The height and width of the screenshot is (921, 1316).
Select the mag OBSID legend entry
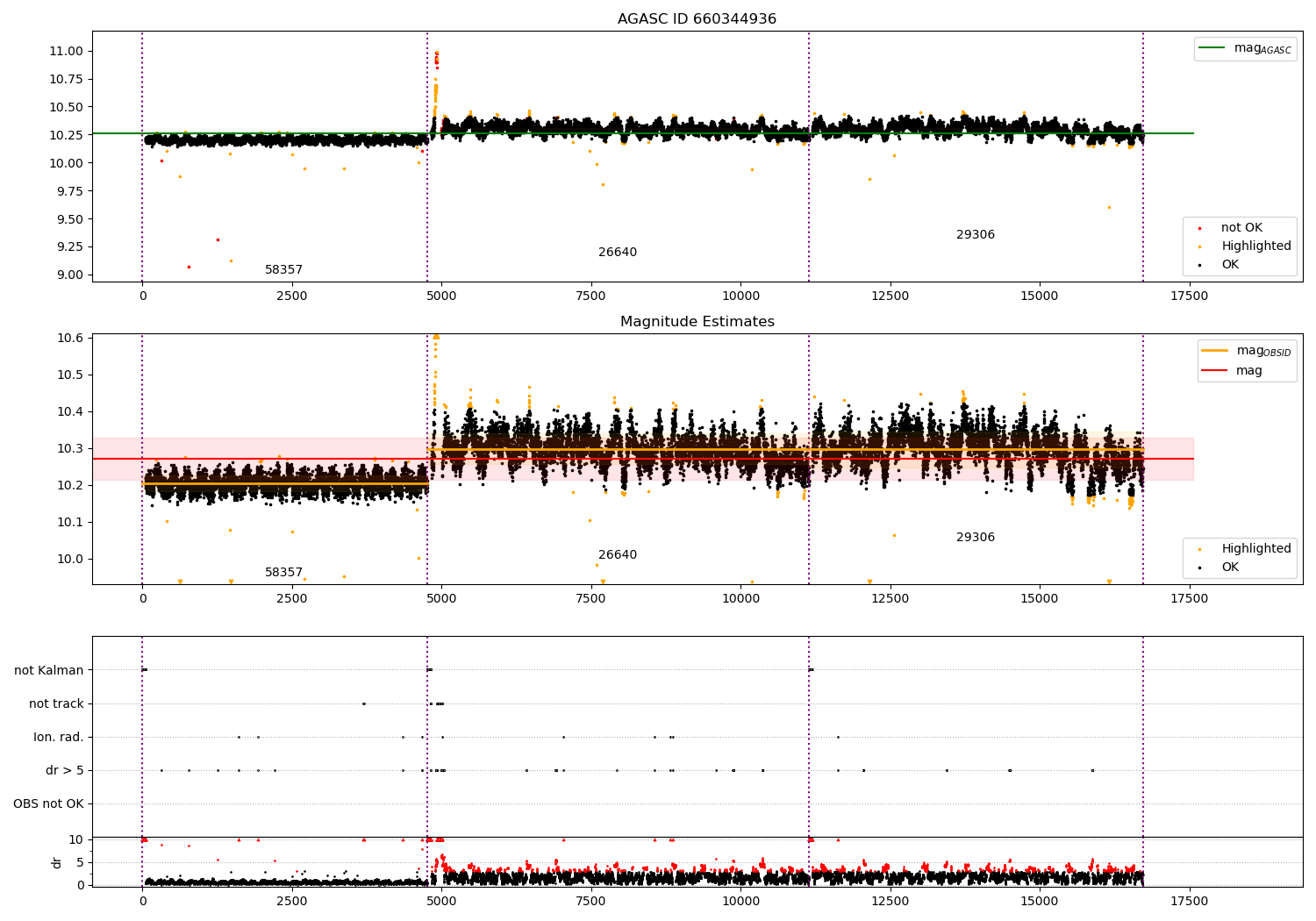1247,351
